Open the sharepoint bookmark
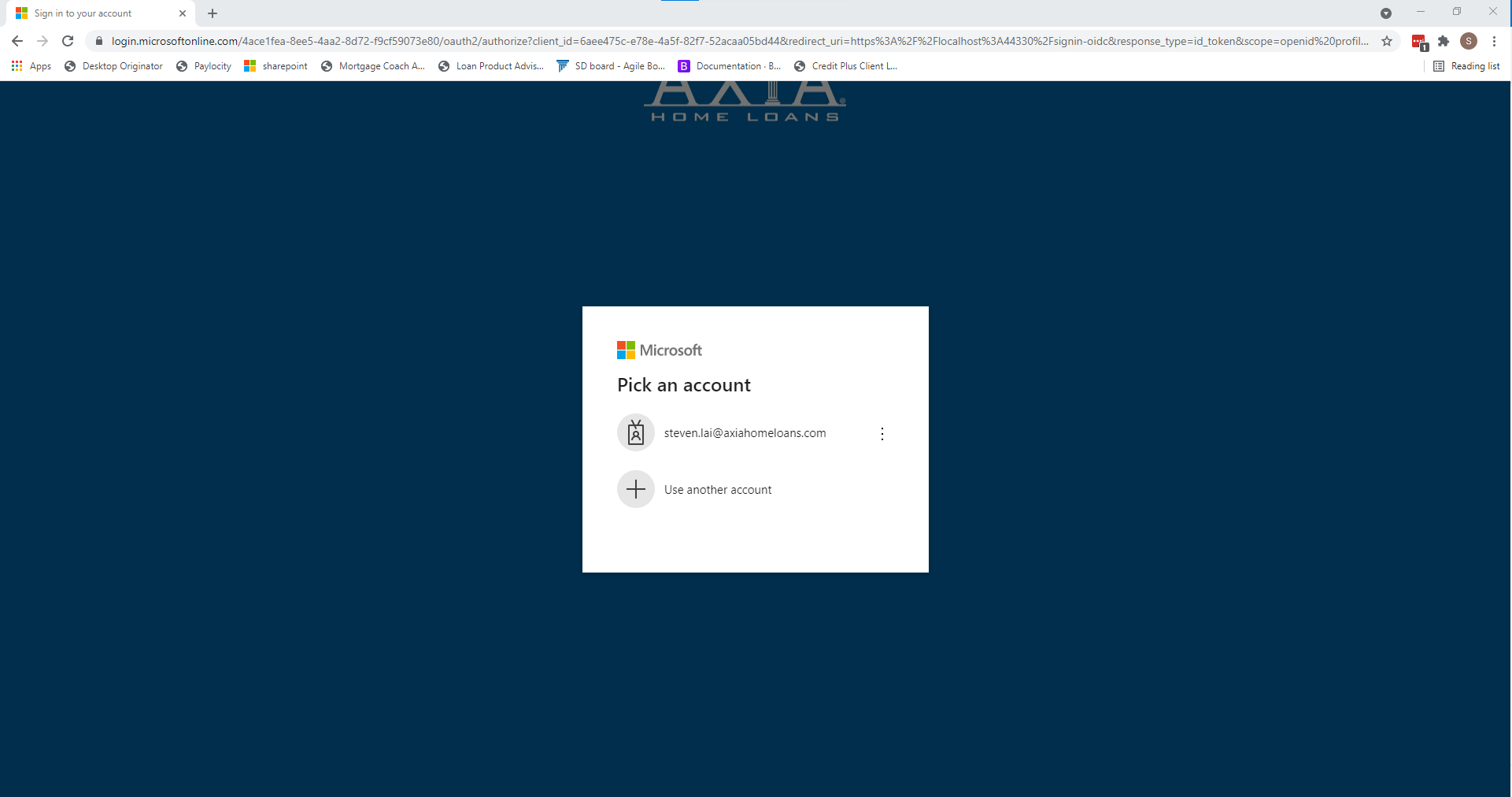Image resolution: width=1512 pixels, height=797 pixels. coord(276,66)
